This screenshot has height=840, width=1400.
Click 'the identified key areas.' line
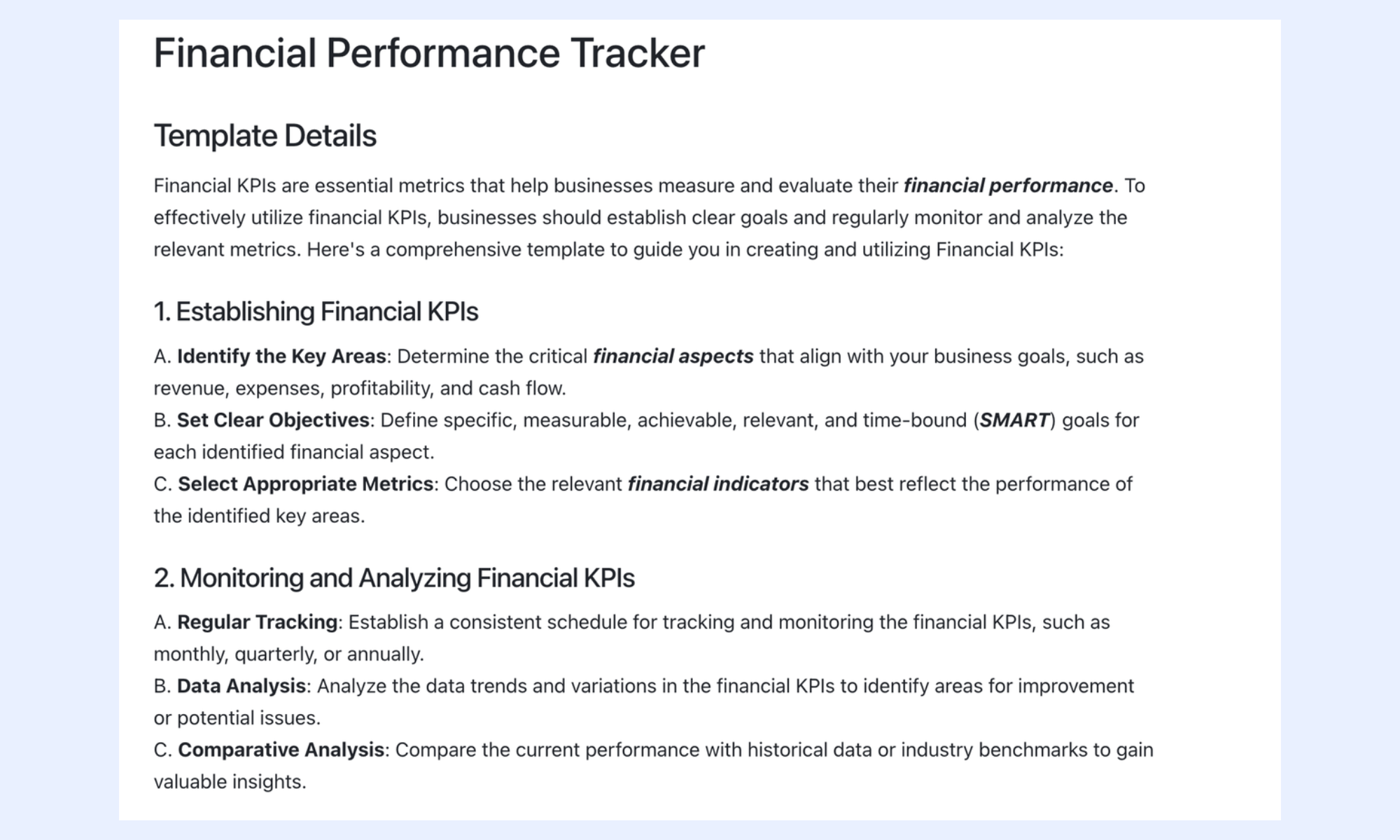point(259,516)
